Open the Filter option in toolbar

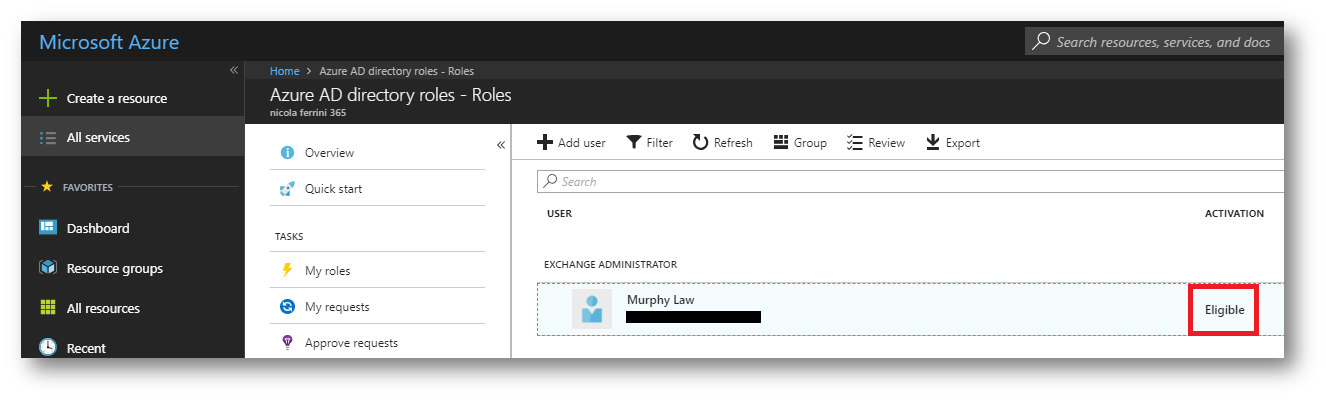point(649,143)
